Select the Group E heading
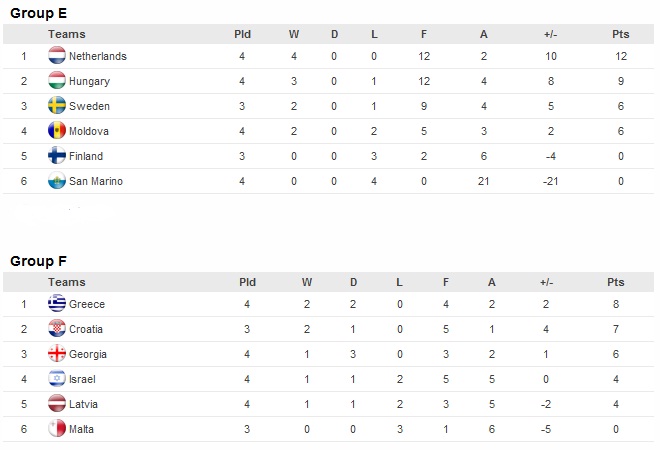660x450 pixels. pos(38,13)
